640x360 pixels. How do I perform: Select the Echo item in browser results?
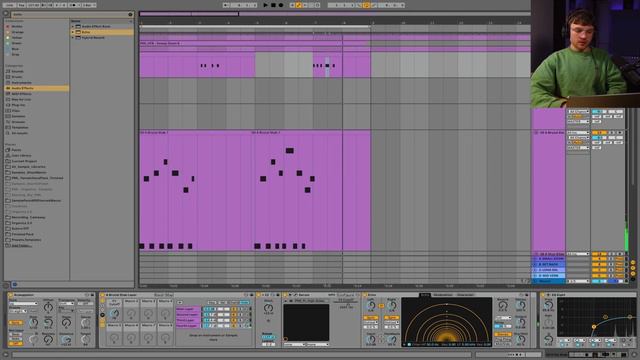[102, 32]
